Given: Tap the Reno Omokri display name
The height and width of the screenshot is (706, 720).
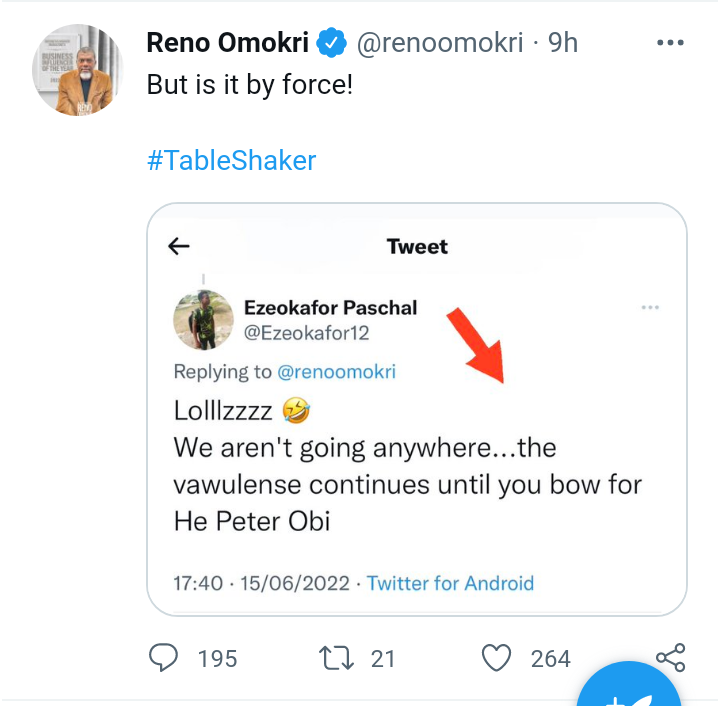Looking at the screenshot, I should tap(229, 43).
